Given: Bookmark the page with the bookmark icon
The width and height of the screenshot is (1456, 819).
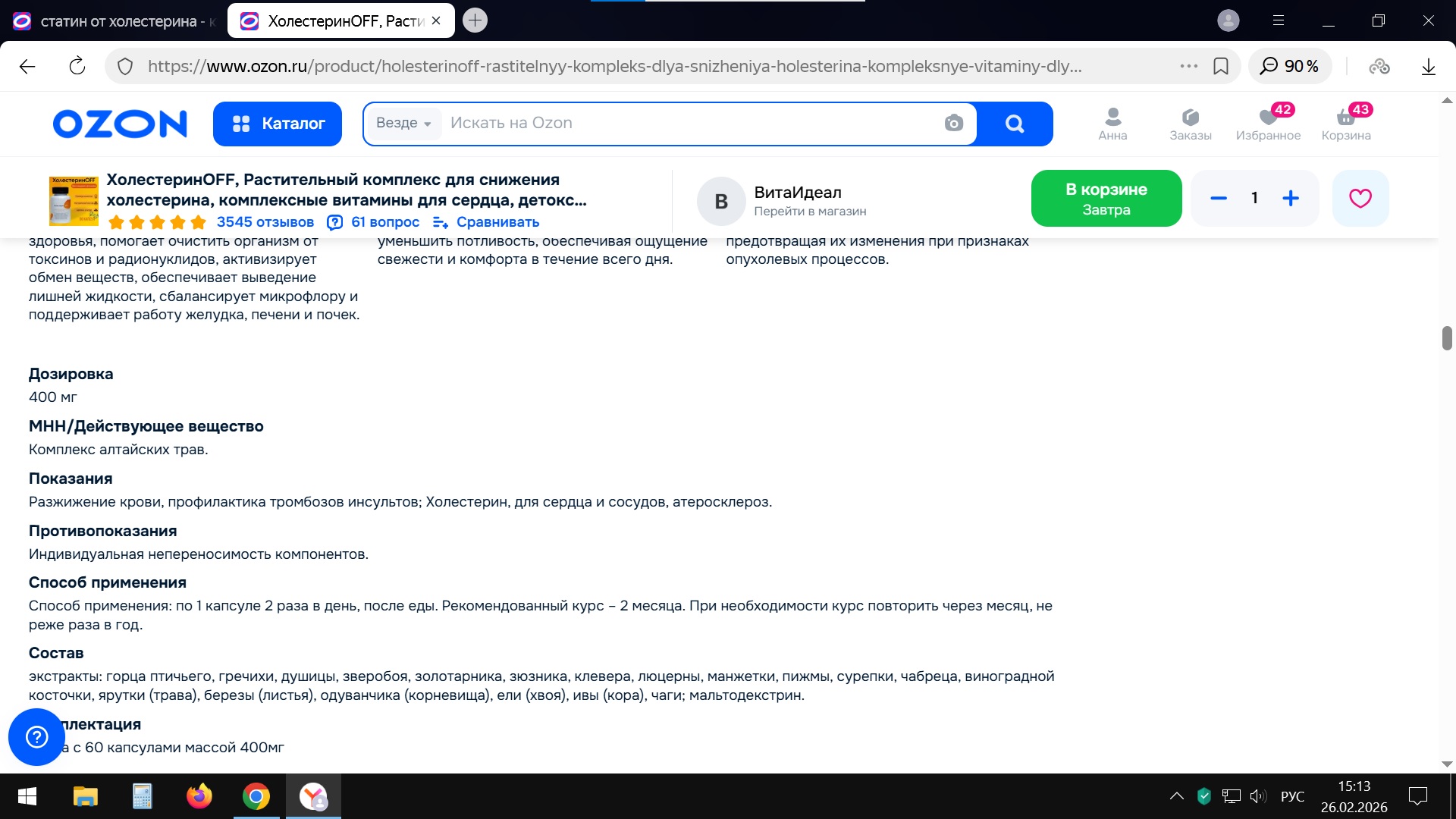Looking at the screenshot, I should 1221,66.
